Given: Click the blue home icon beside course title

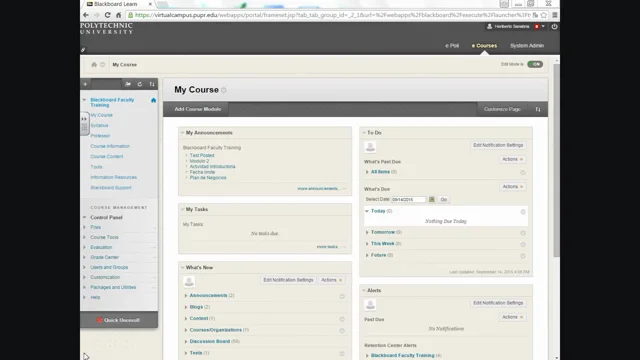Looking at the screenshot, I should (x=153, y=100).
